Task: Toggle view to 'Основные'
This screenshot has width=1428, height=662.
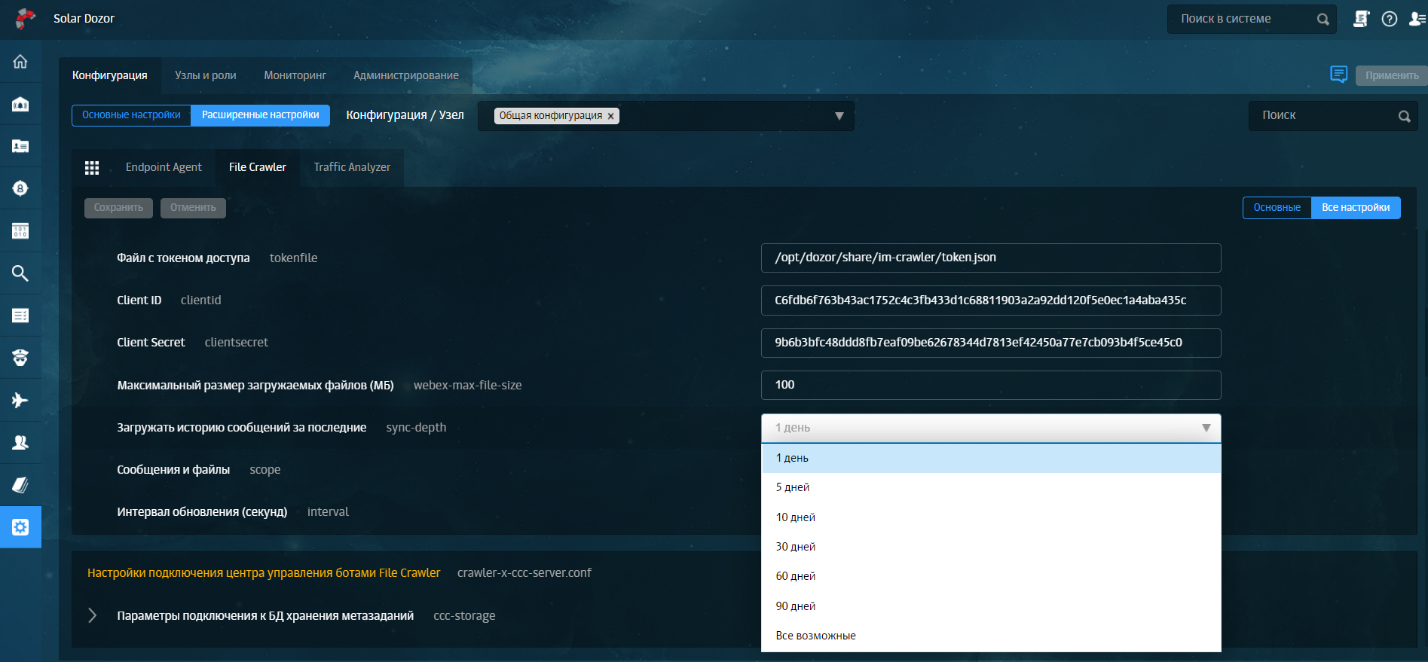Action: pyautogui.click(x=1277, y=208)
